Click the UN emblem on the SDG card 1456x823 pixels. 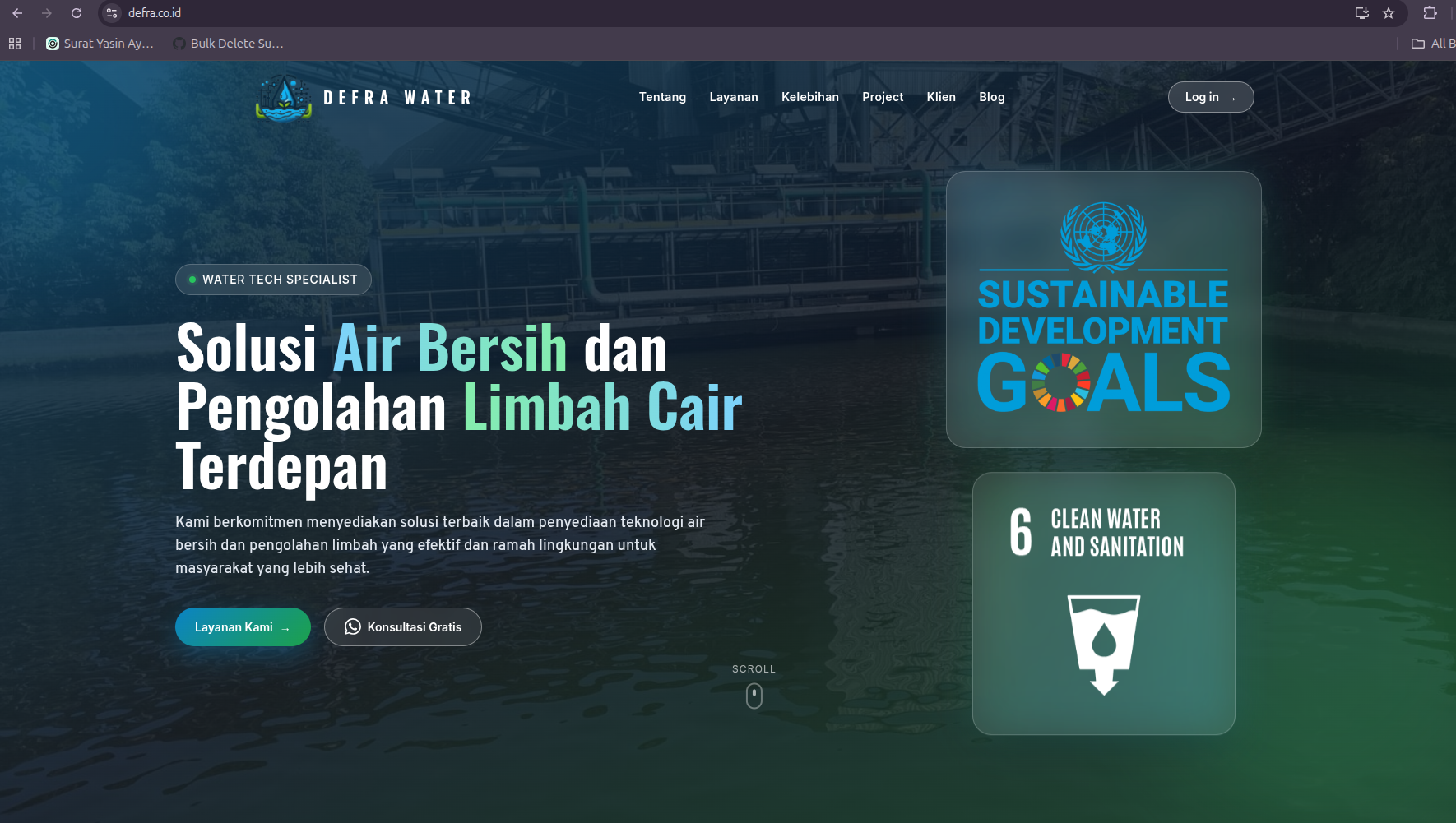point(1103,237)
